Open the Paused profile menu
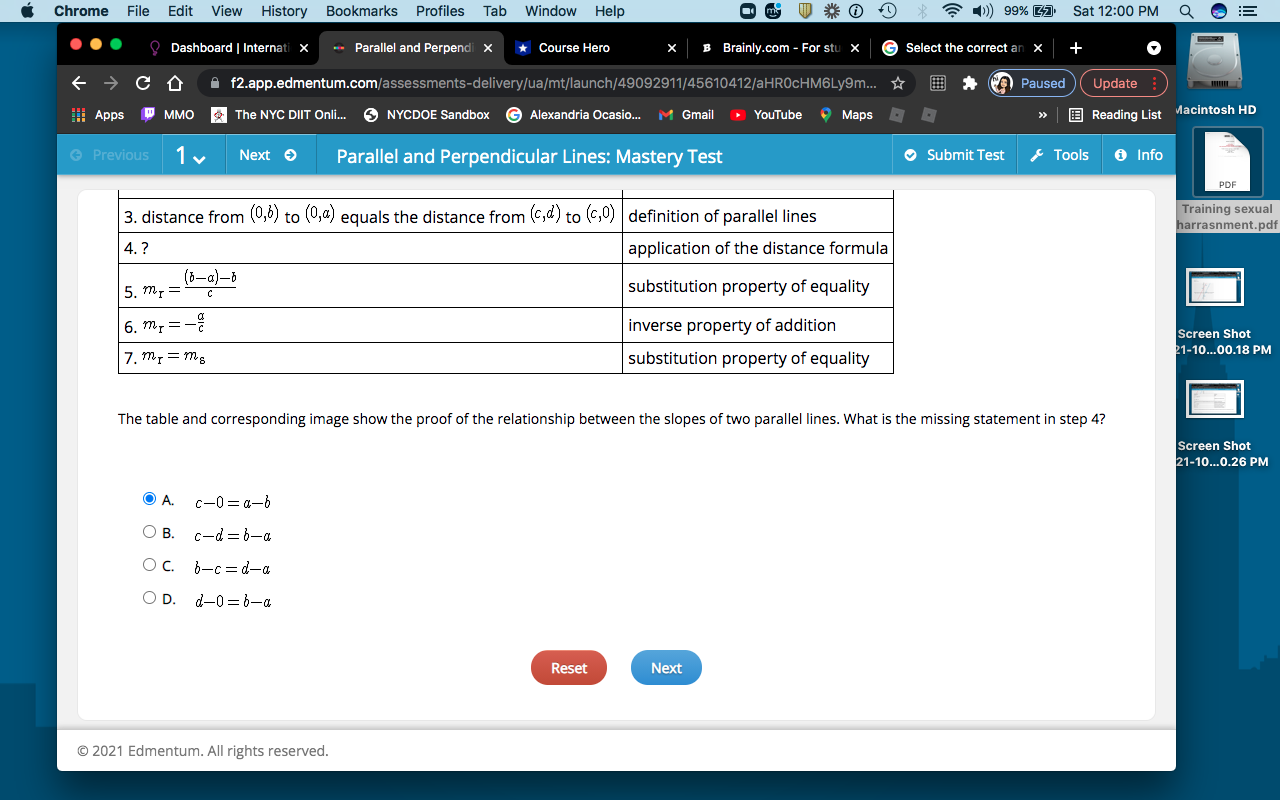Image resolution: width=1280 pixels, height=800 pixels. click(x=1032, y=83)
